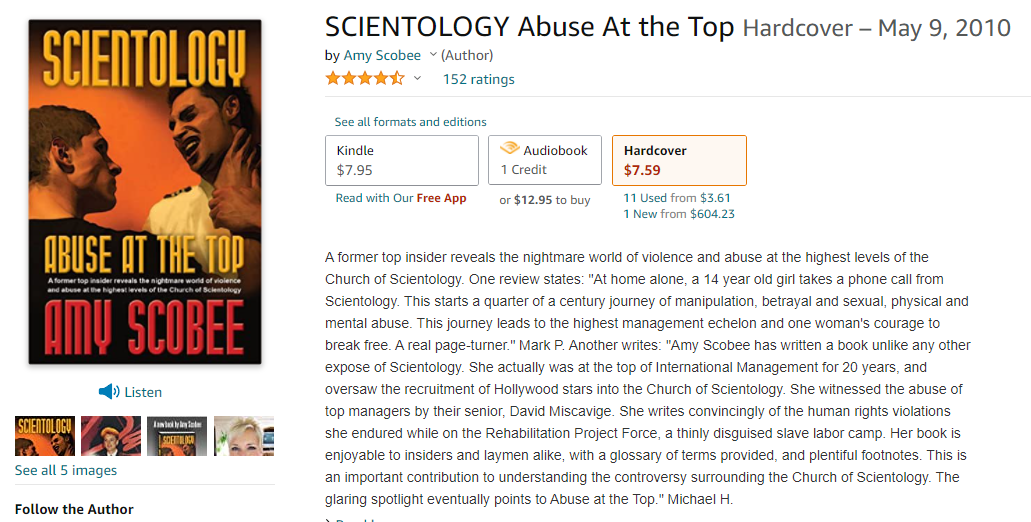
Task: Open the first Scientology cover thumbnail
Action: coord(45,436)
